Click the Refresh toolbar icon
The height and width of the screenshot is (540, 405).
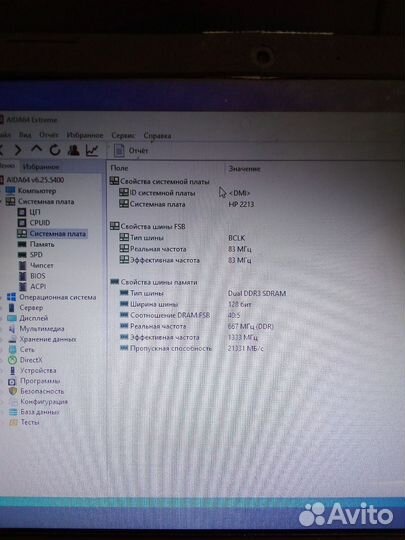point(55,150)
